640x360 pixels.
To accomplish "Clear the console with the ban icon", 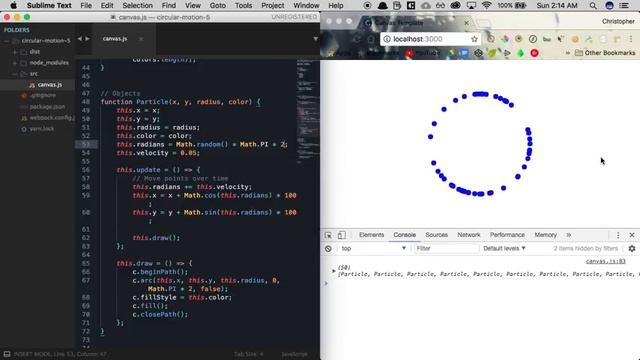I will (x=328, y=248).
